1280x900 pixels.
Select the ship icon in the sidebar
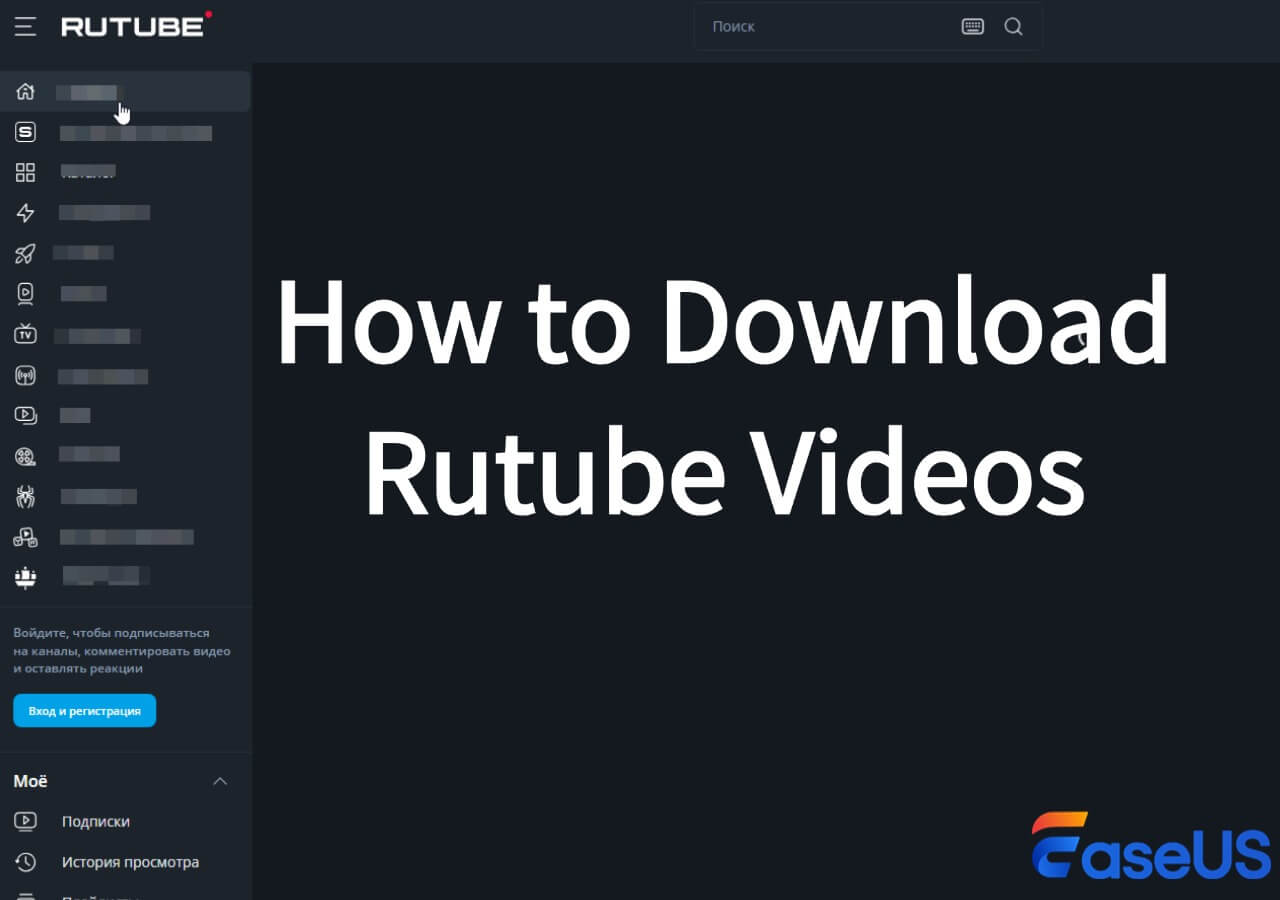tap(25, 577)
